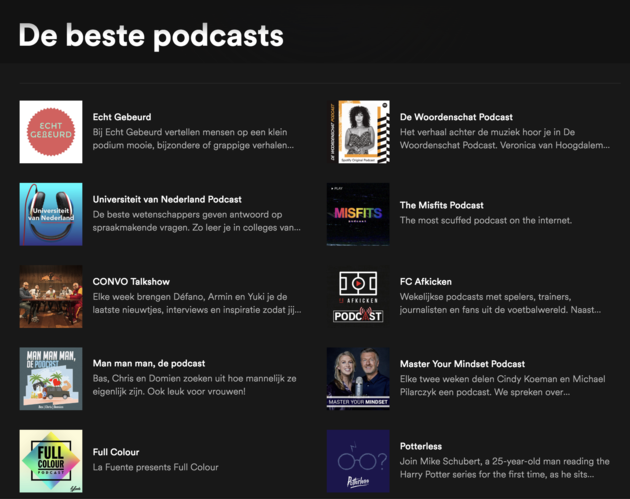Open the De Woordenschat Podcast cover art
The width and height of the screenshot is (630, 499).
(x=358, y=132)
